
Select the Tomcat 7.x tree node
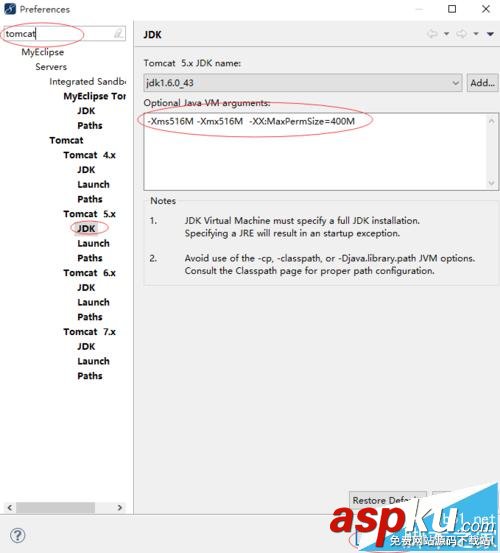click(90, 332)
